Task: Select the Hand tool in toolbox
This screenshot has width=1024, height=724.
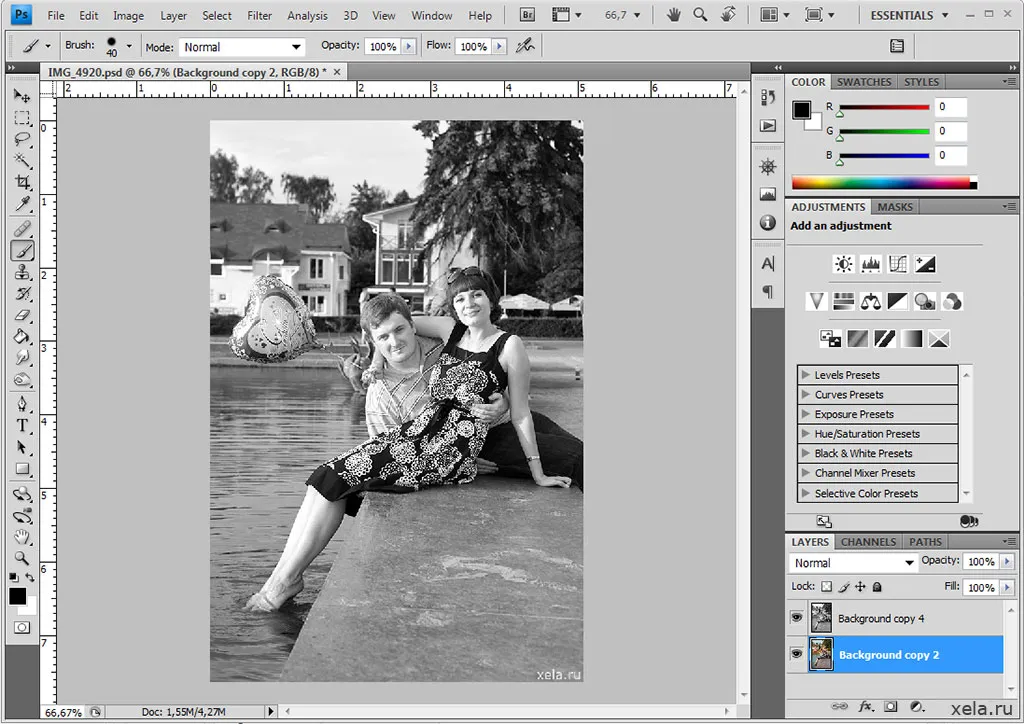Action: 22,537
